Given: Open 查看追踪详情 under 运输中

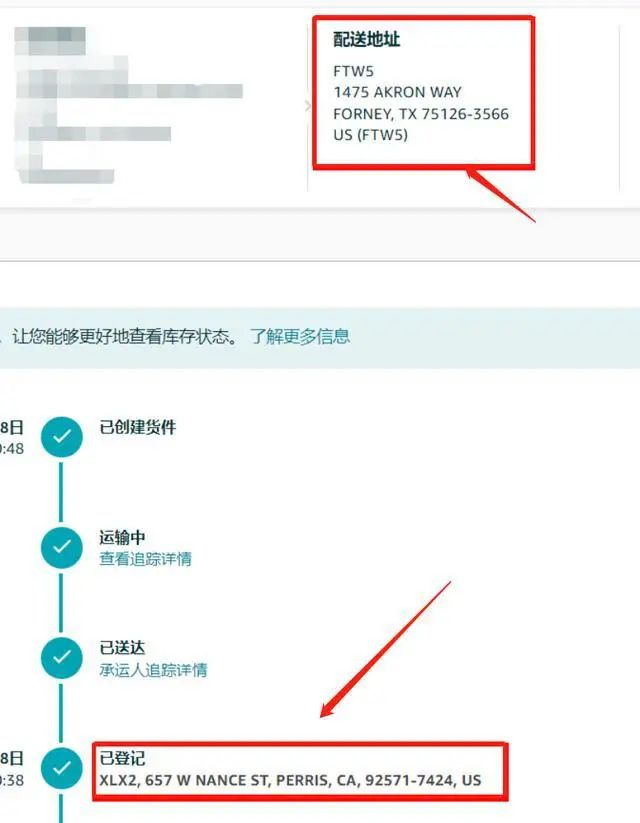Looking at the screenshot, I should click(145, 559).
